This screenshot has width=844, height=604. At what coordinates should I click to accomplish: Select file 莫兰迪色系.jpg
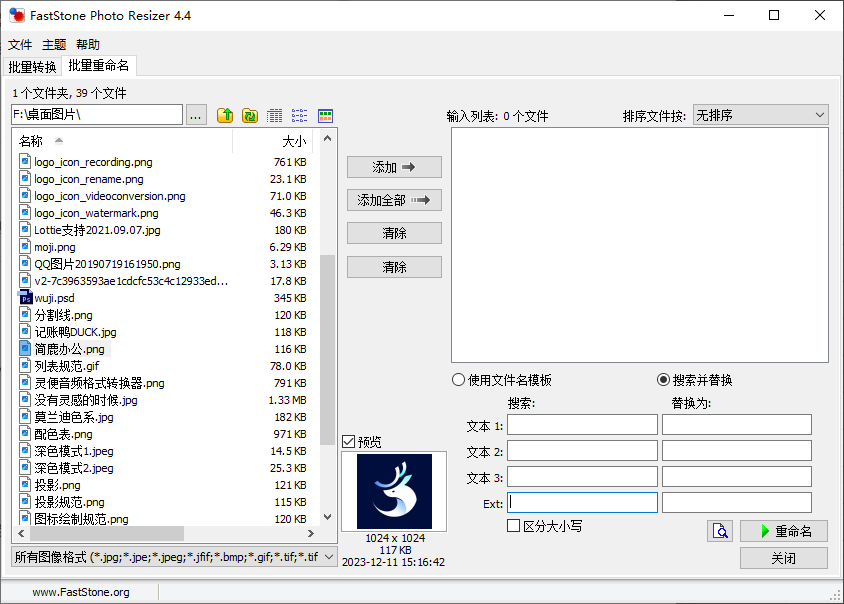pos(74,417)
